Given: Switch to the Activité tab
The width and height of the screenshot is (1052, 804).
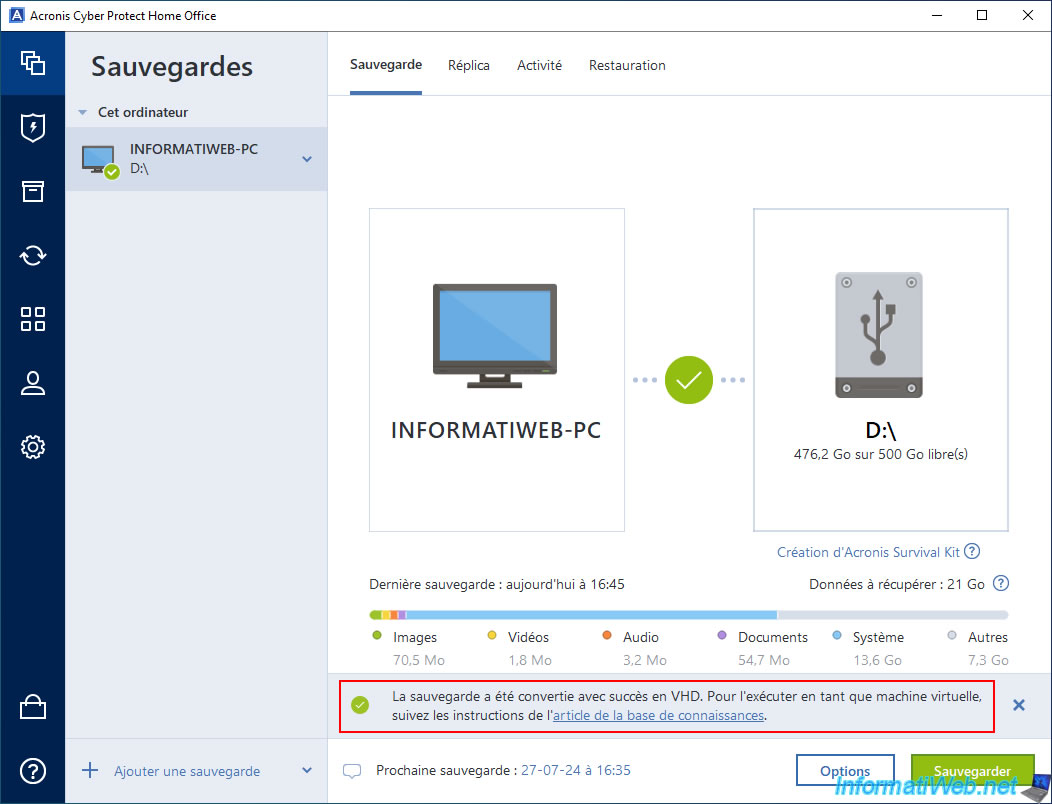Looking at the screenshot, I should (x=539, y=65).
